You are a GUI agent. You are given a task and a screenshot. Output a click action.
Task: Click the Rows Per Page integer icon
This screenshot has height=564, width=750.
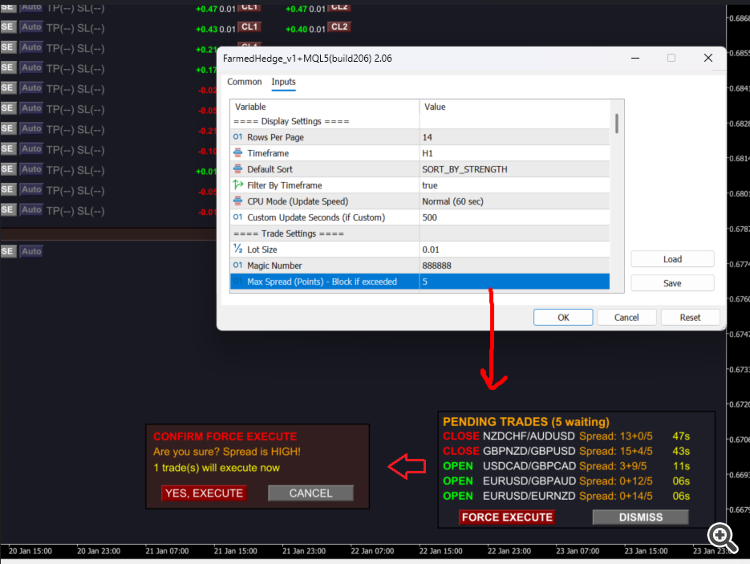[237, 137]
